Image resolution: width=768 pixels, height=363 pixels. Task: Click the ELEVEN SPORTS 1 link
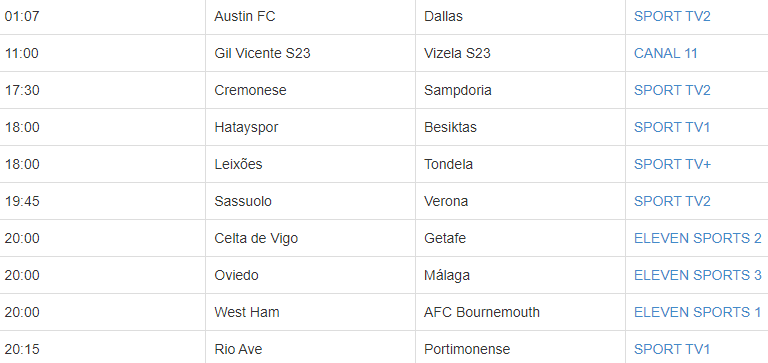[x=697, y=312]
